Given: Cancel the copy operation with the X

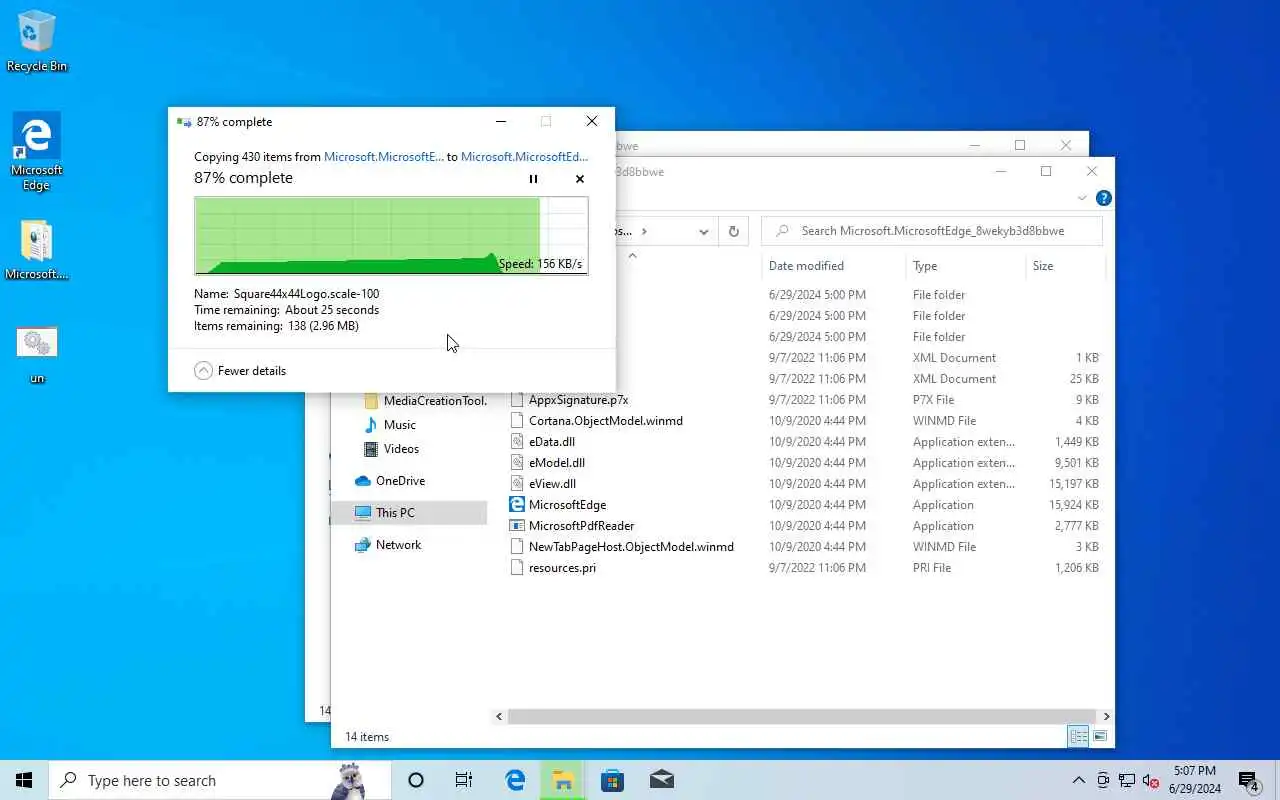Looking at the screenshot, I should pos(580,179).
